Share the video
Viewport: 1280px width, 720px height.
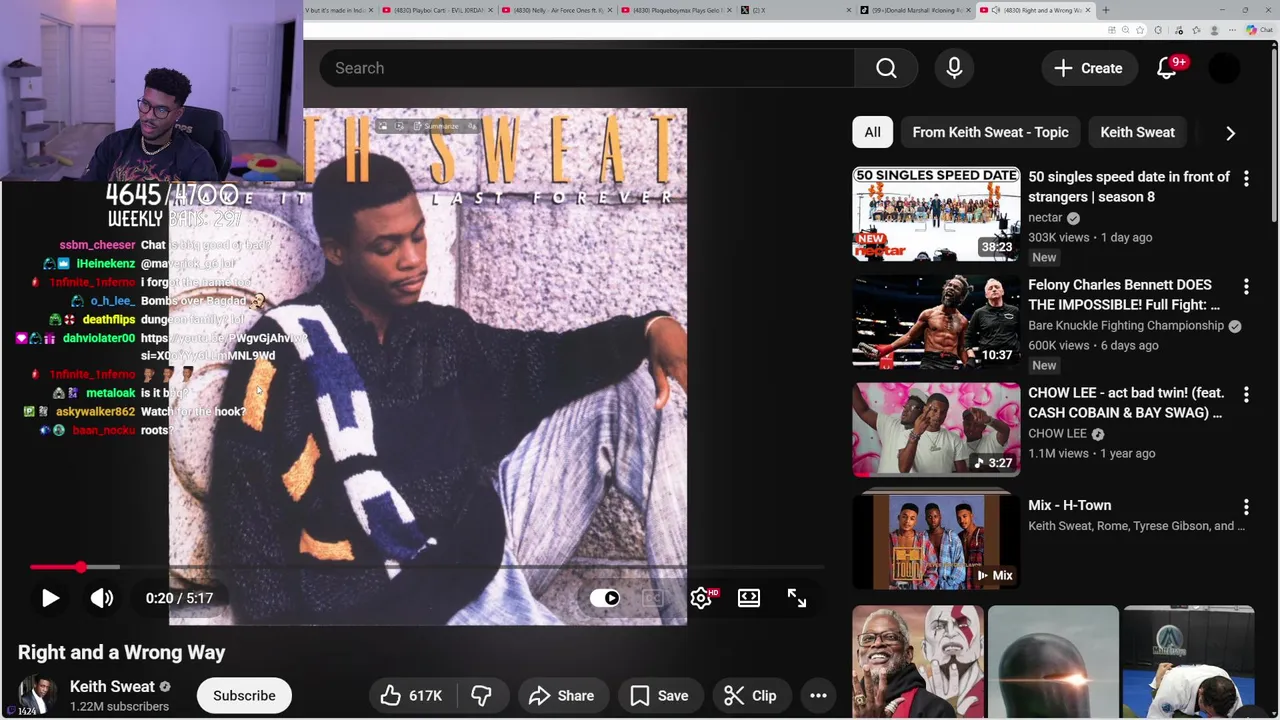pyautogui.click(x=562, y=696)
